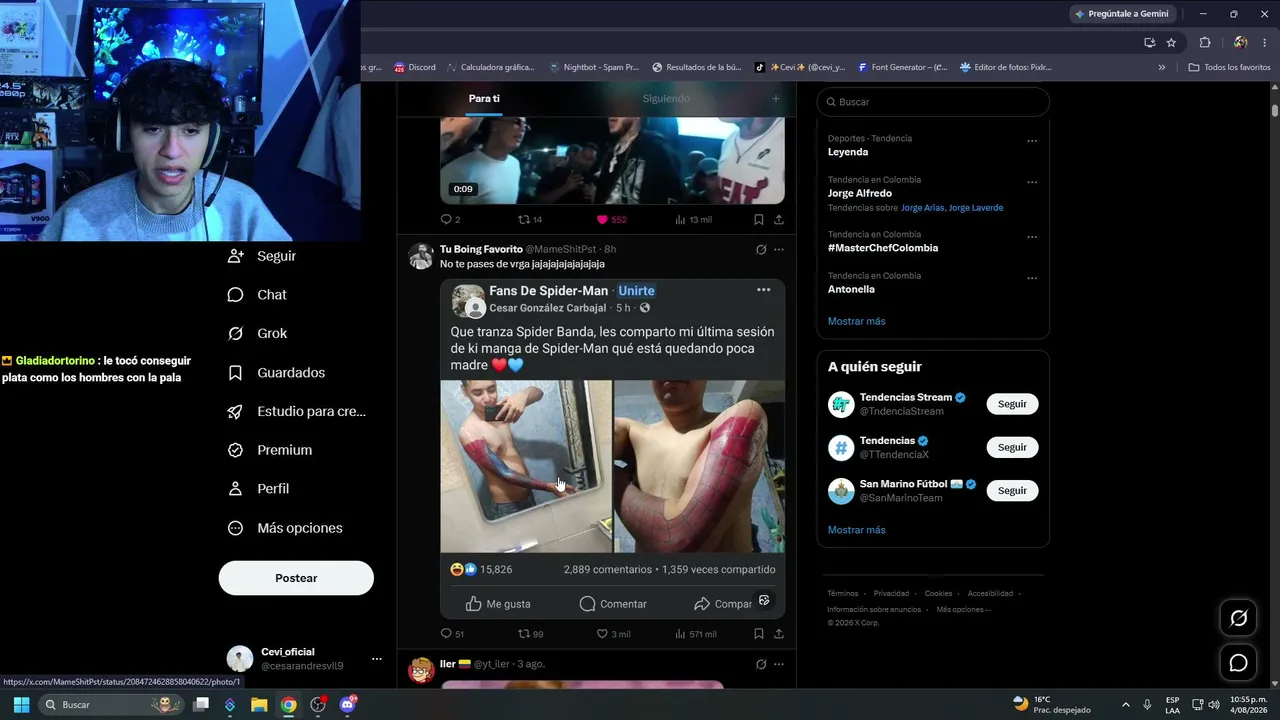Click the X search field
The width and height of the screenshot is (1280, 720).
(933, 102)
